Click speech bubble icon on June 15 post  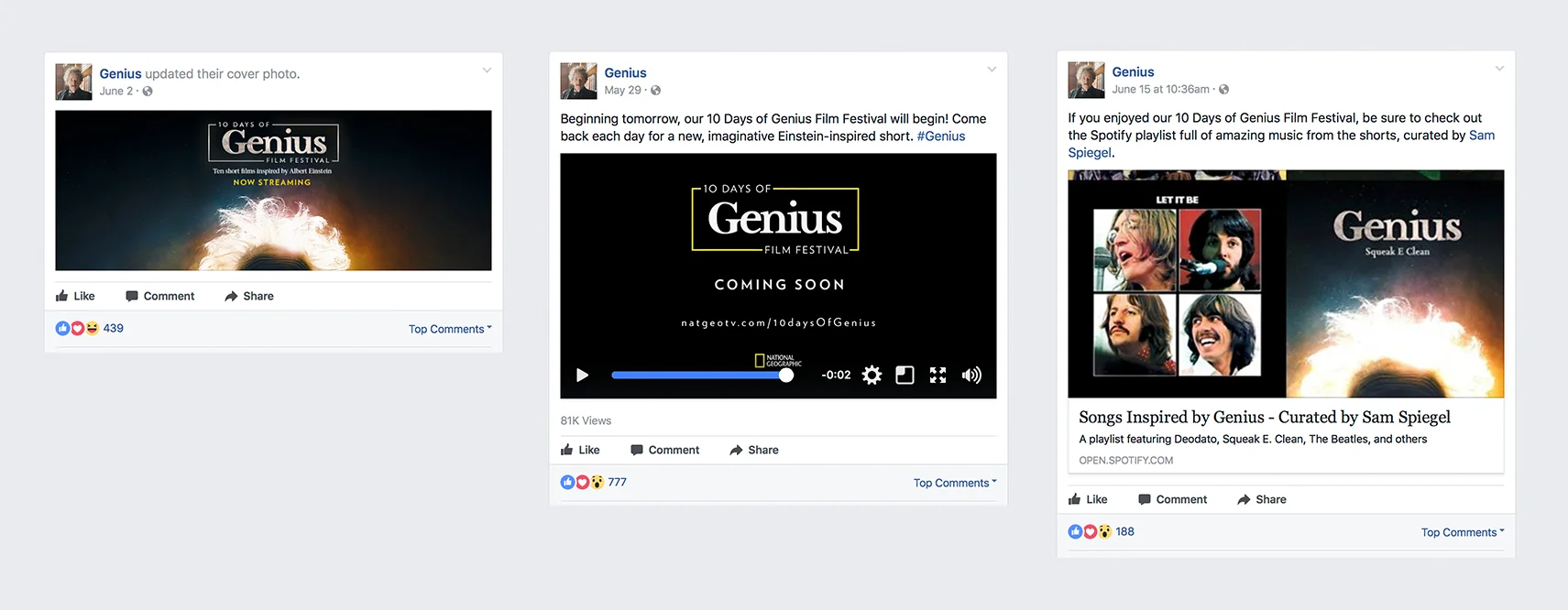tap(1144, 499)
